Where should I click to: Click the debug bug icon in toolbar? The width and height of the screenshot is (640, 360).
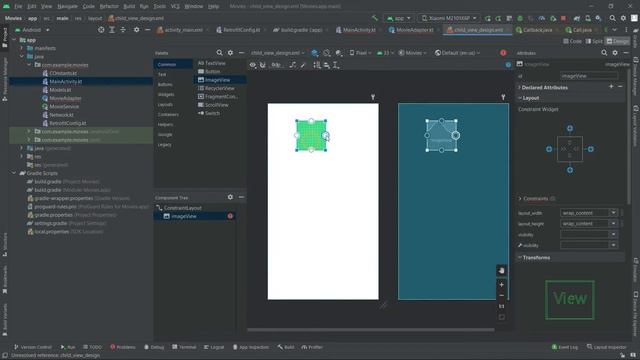click(520, 18)
